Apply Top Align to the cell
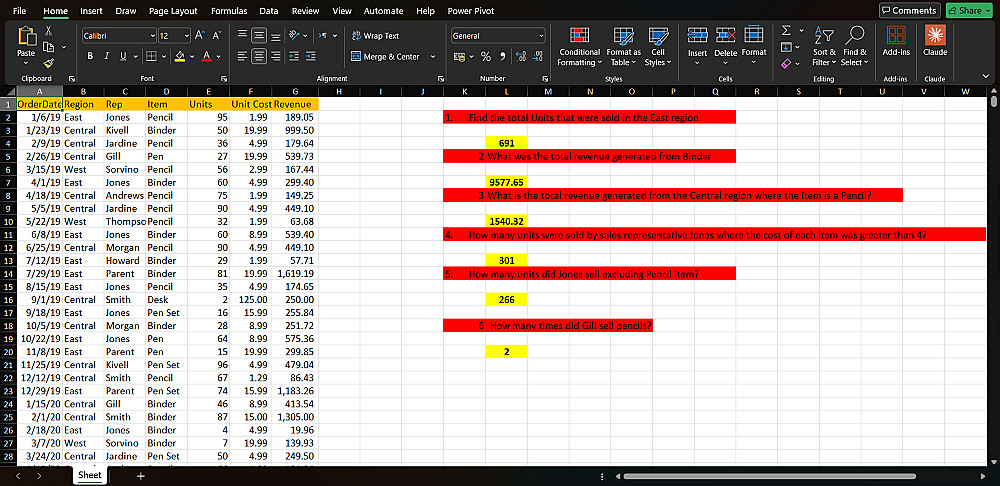1000x486 pixels. click(x=243, y=36)
